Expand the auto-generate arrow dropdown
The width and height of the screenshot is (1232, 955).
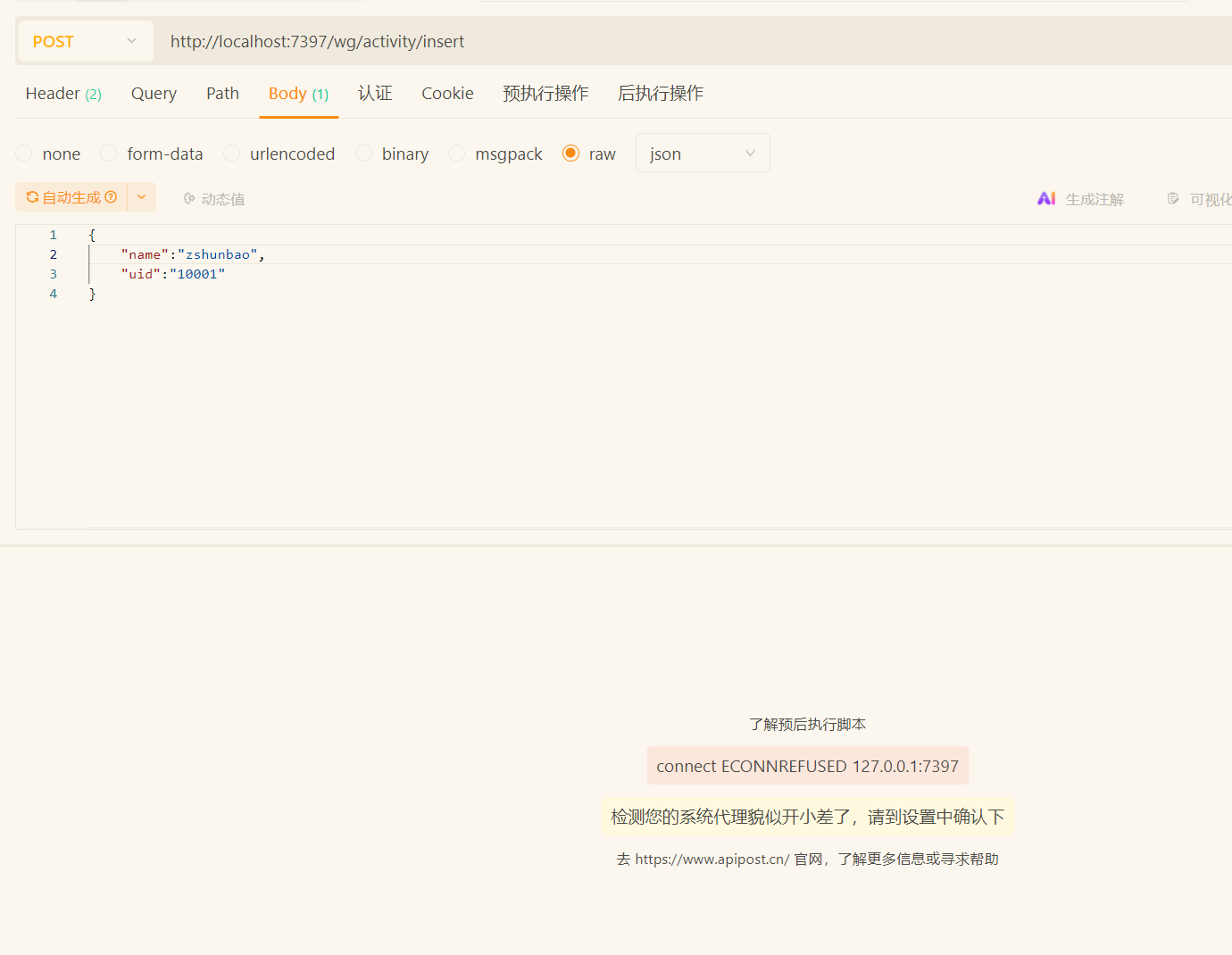pyautogui.click(x=142, y=197)
